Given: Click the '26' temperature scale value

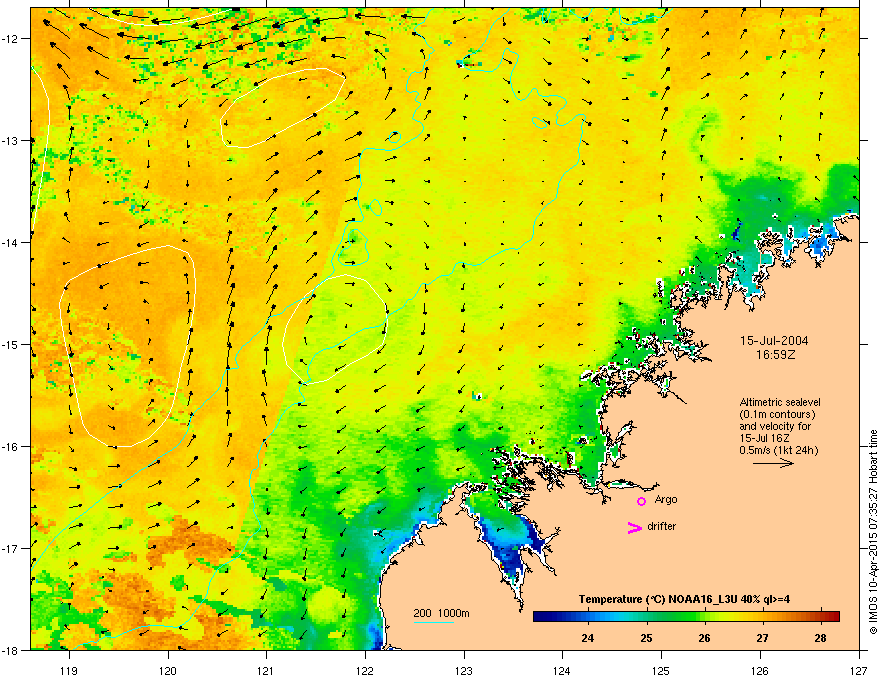Looking at the screenshot, I should click(x=704, y=638).
